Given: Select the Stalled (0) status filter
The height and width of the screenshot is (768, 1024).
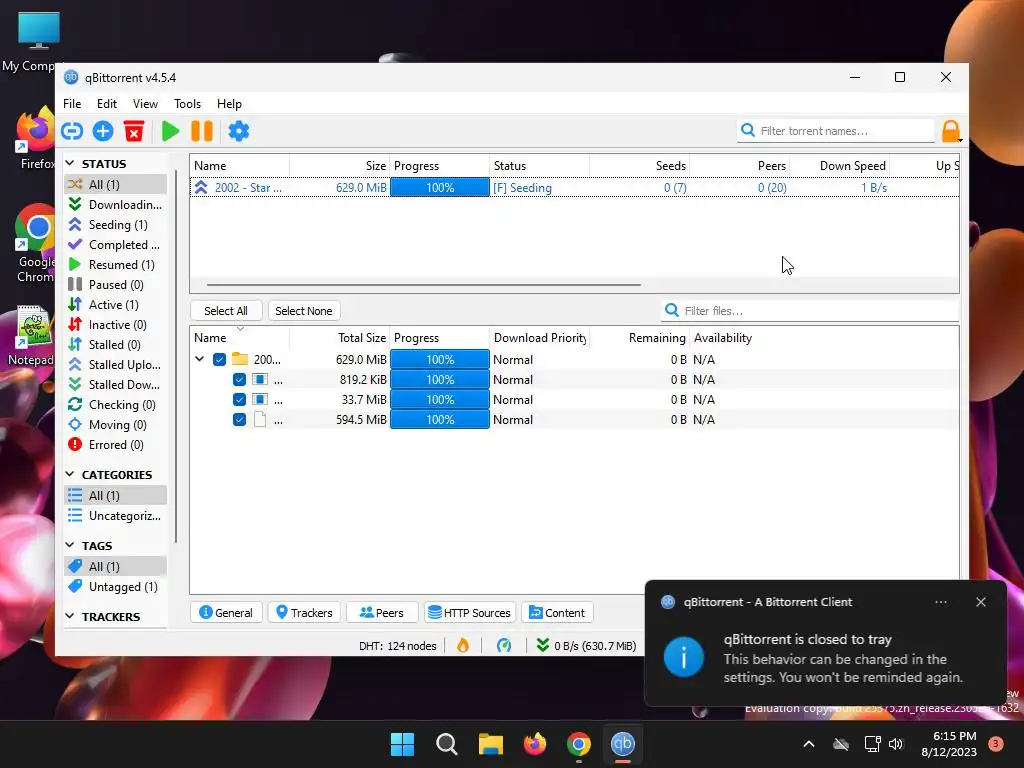Looking at the screenshot, I should click(x=116, y=345).
